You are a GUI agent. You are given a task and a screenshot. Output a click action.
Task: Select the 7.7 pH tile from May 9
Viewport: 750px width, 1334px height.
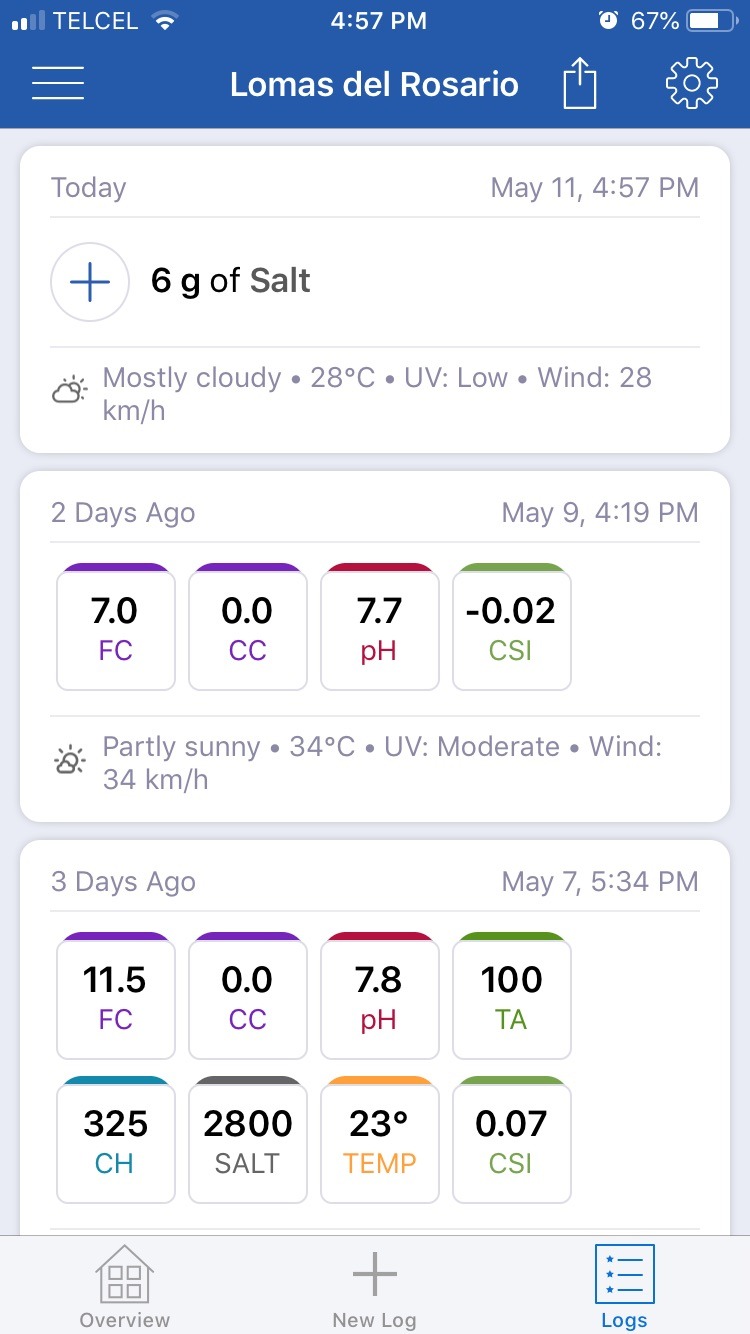[380, 627]
